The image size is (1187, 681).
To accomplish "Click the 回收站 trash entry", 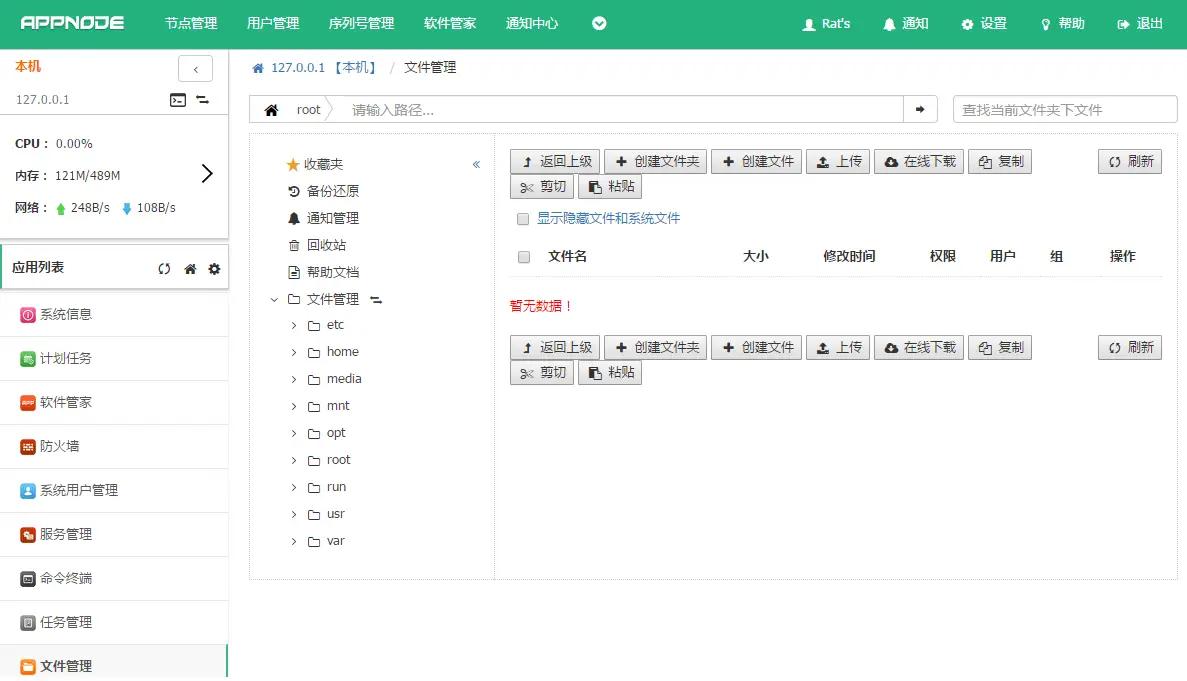I will pyautogui.click(x=325, y=245).
